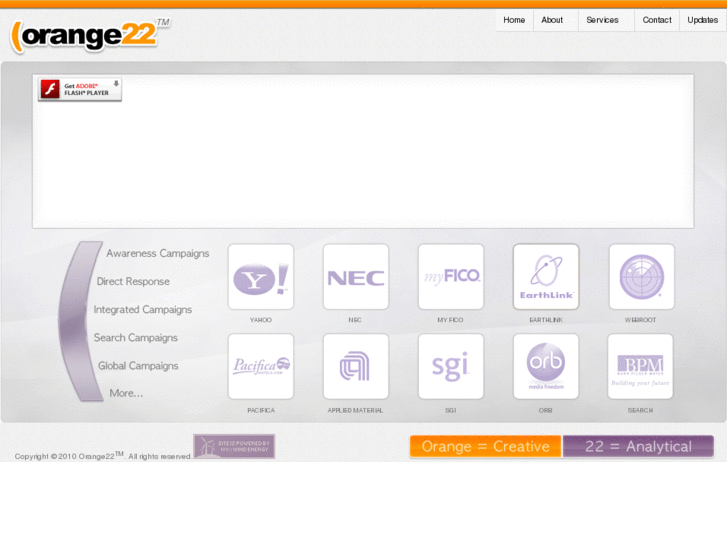The width and height of the screenshot is (727, 545).
Task: Click the MY FICO caption text
Action: coord(450,320)
